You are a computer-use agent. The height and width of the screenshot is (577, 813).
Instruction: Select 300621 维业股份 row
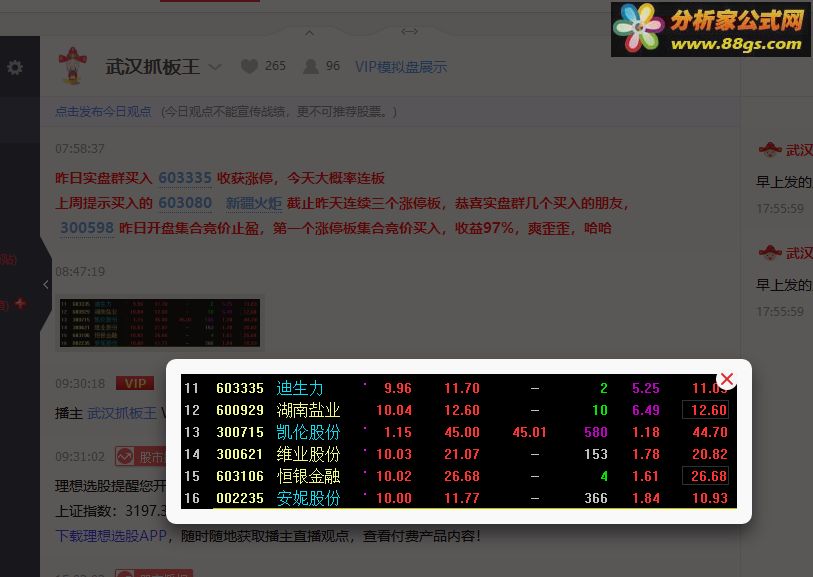(458, 454)
